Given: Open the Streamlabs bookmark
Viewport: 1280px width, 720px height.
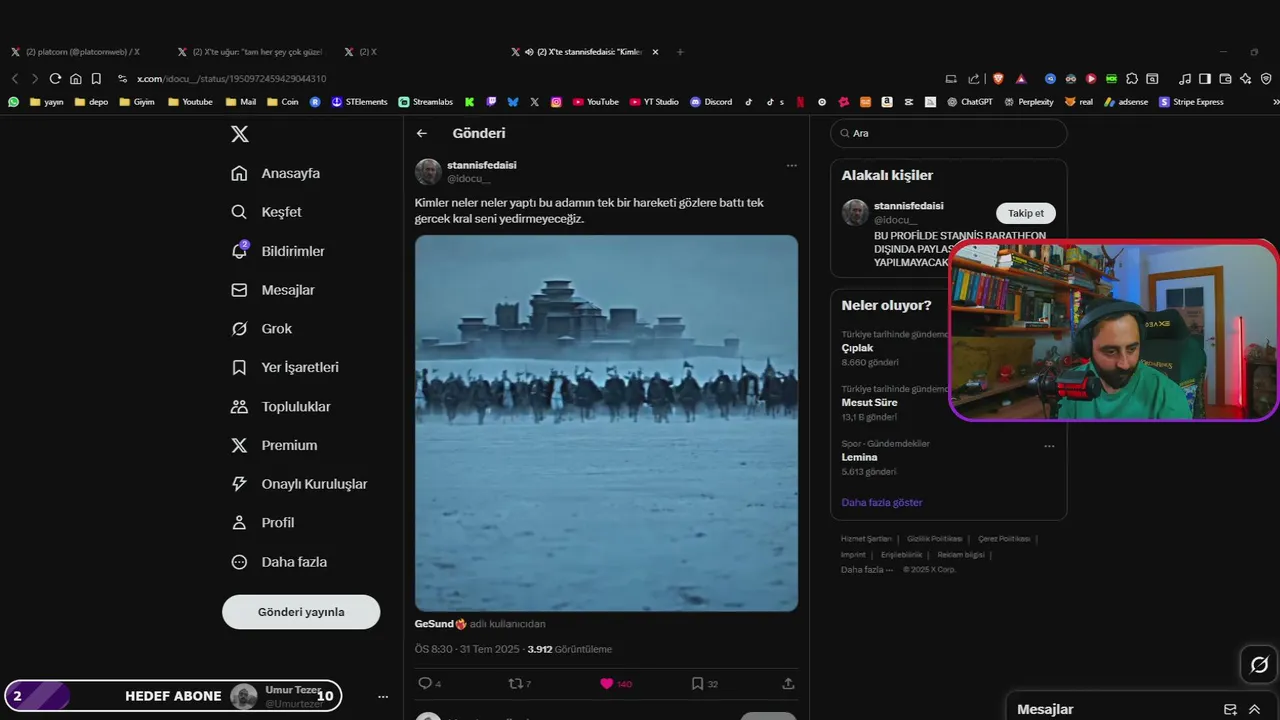Looking at the screenshot, I should (x=426, y=102).
